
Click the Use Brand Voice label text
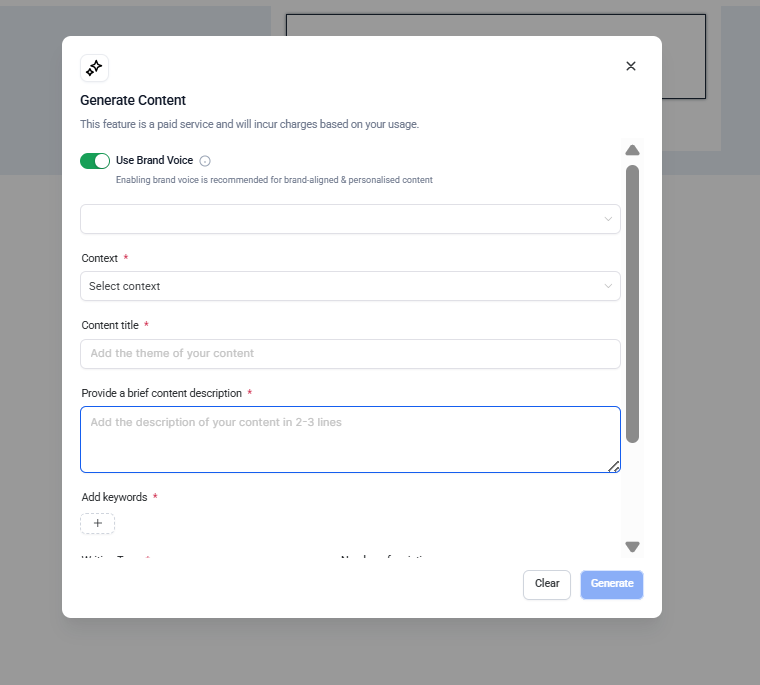pyautogui.click(x=154, y=161)
